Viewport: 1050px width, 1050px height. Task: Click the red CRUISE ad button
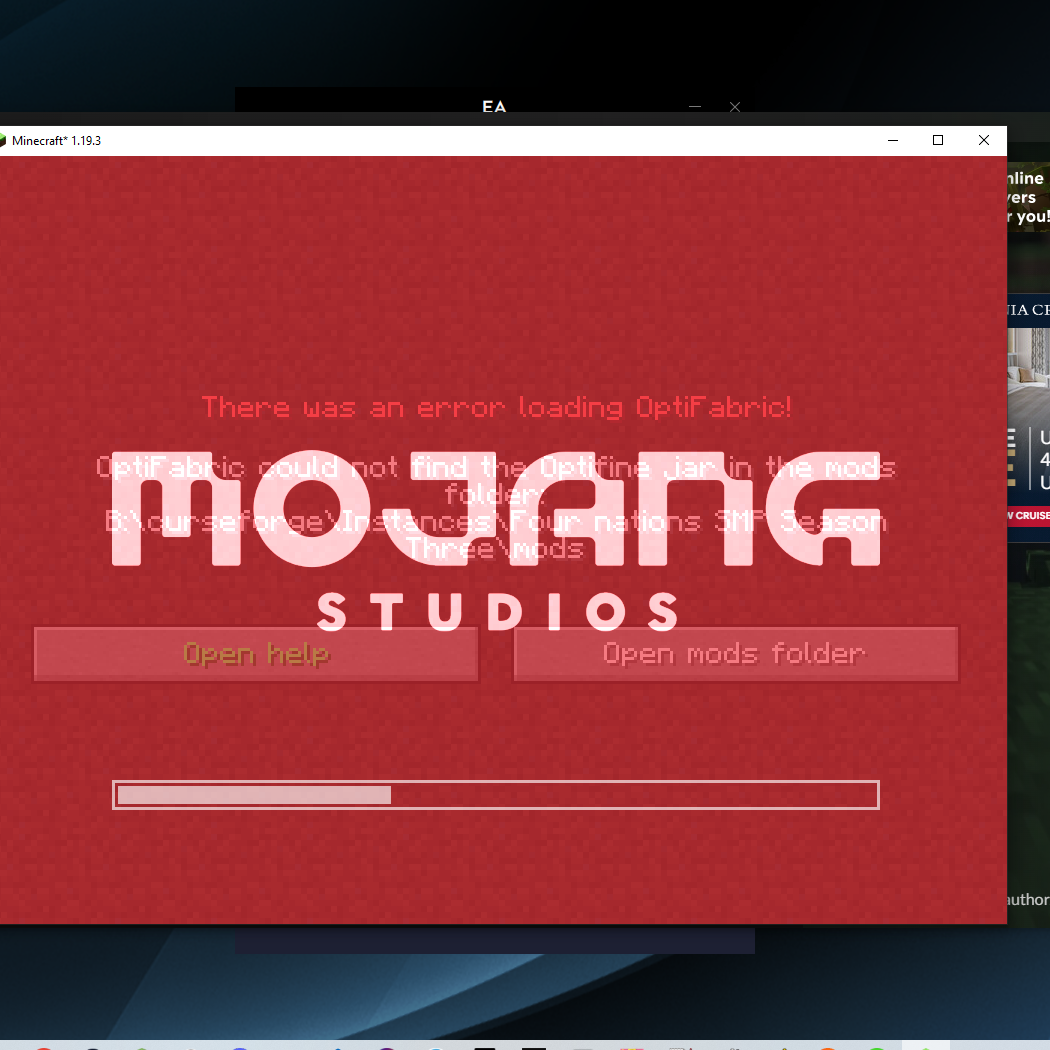(1028, 516)
